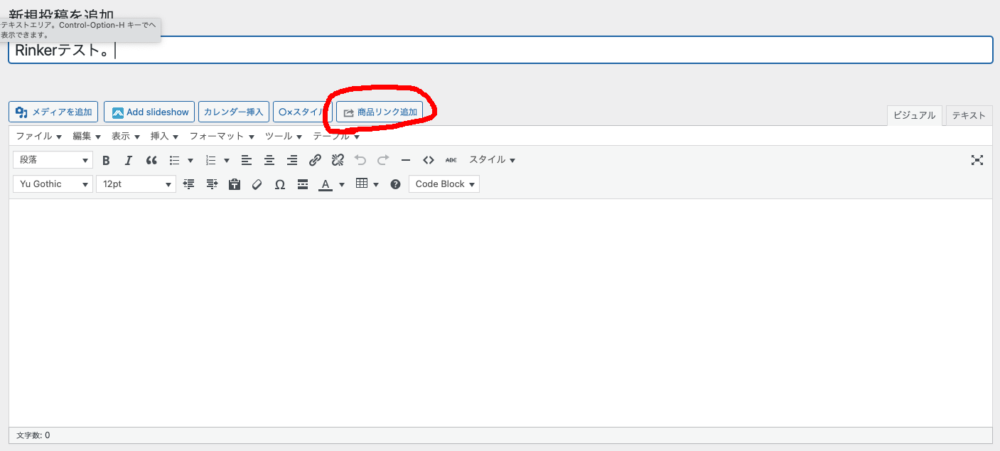Image resolution: width=1000 pixels, height=451 pixels.
Task: Open the Yu Gothic font family dropdown
Action: pyautogui.click(x=52, y=184)
